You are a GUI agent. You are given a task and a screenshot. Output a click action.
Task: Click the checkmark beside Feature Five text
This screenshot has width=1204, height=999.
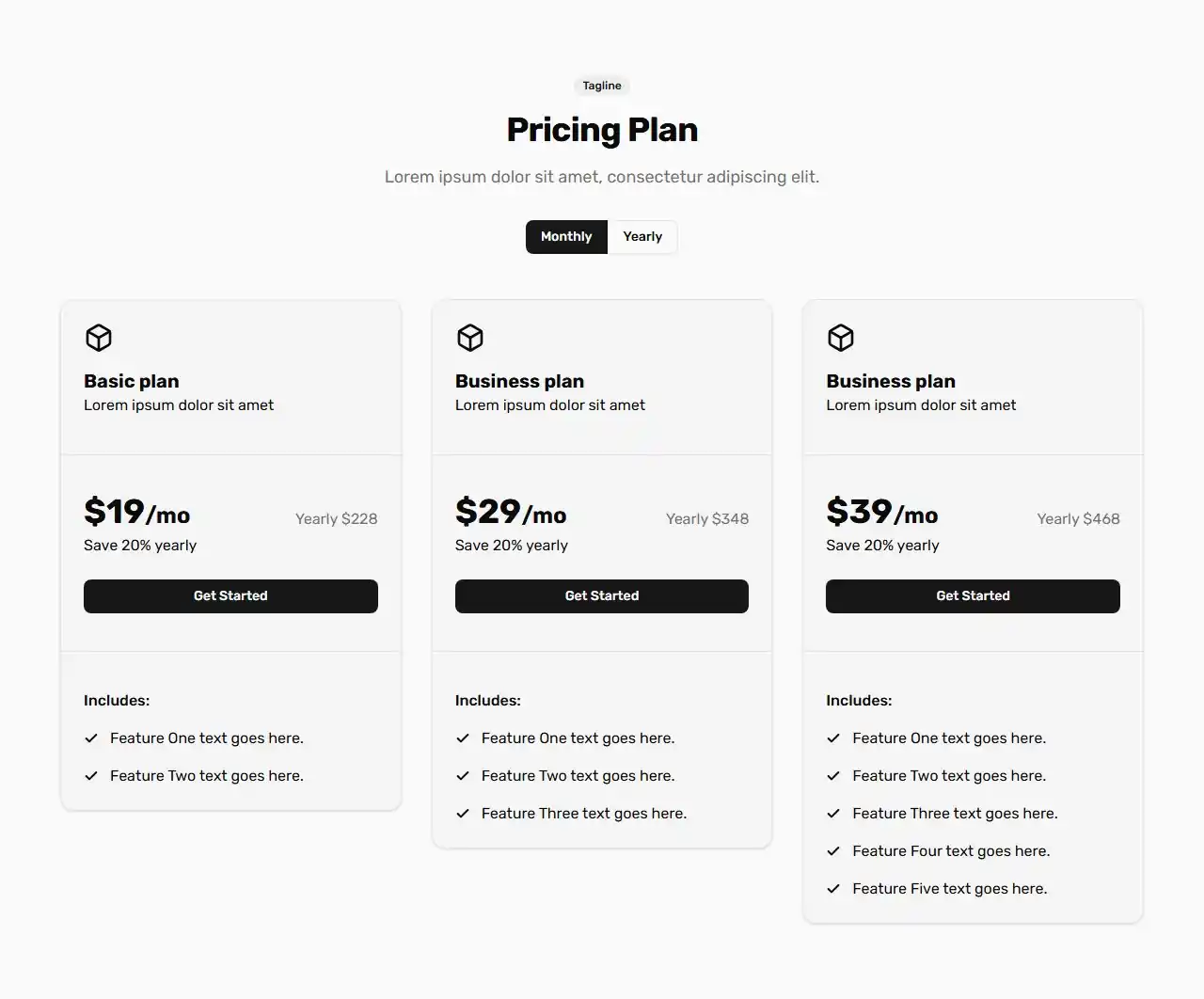click(x=833, y=888)
